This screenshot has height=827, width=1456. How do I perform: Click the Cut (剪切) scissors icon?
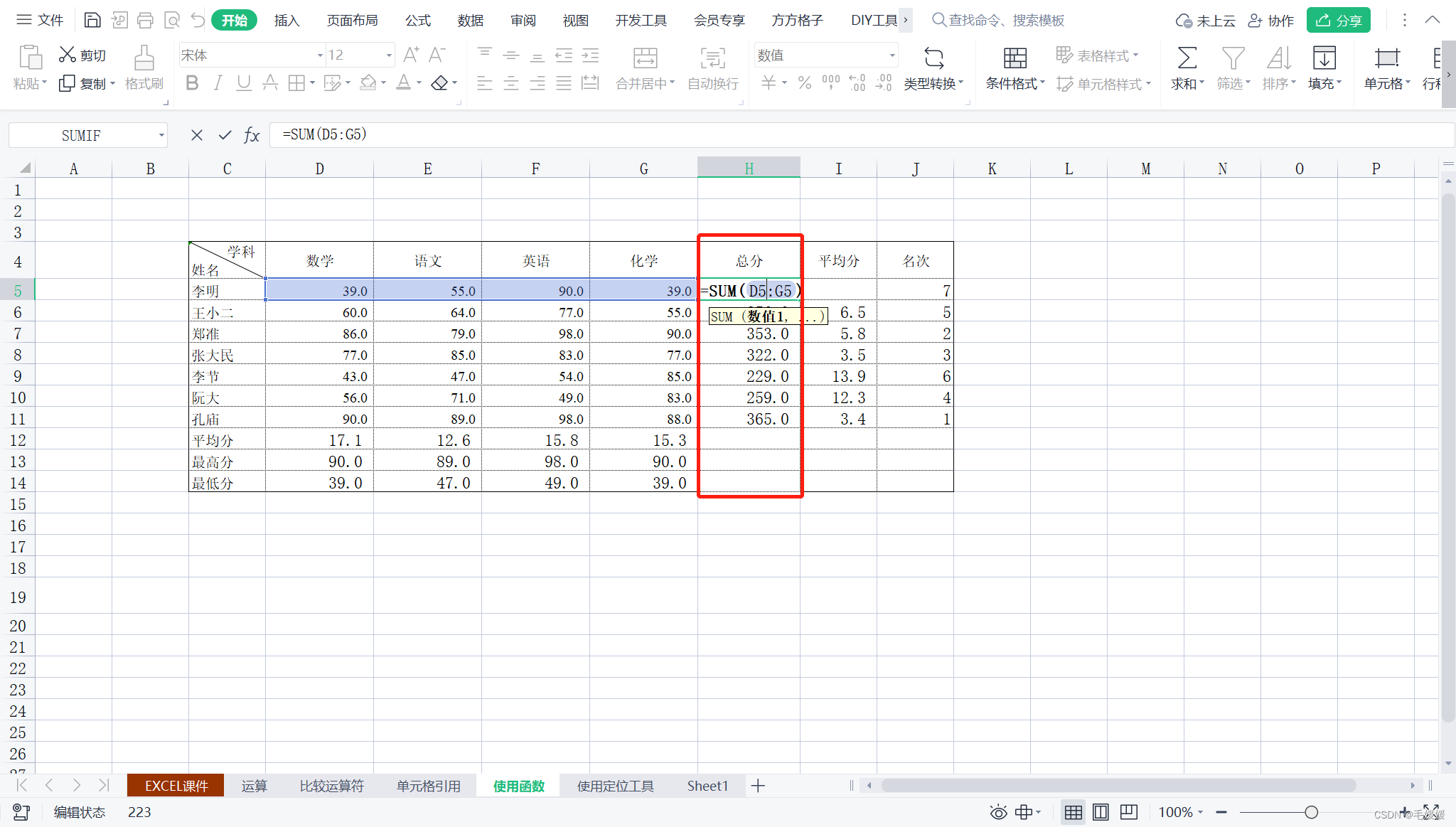68,54
